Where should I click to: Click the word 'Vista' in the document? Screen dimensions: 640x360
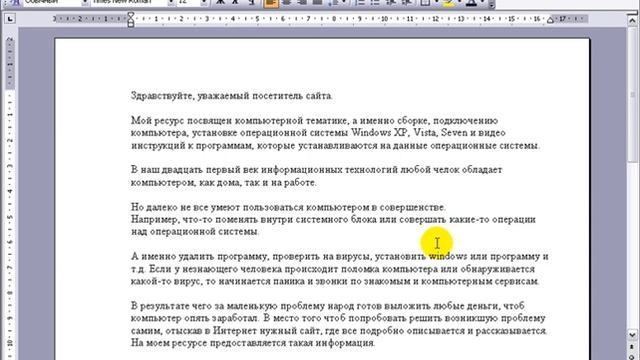(425, 133)
